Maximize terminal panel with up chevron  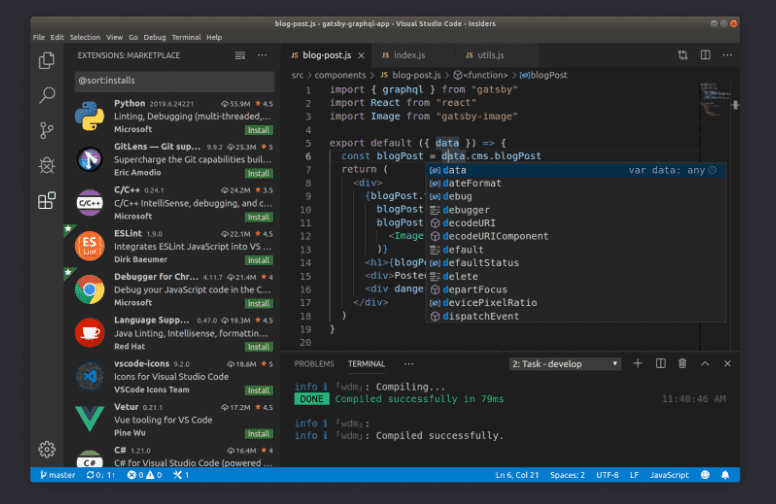(705, 364)
